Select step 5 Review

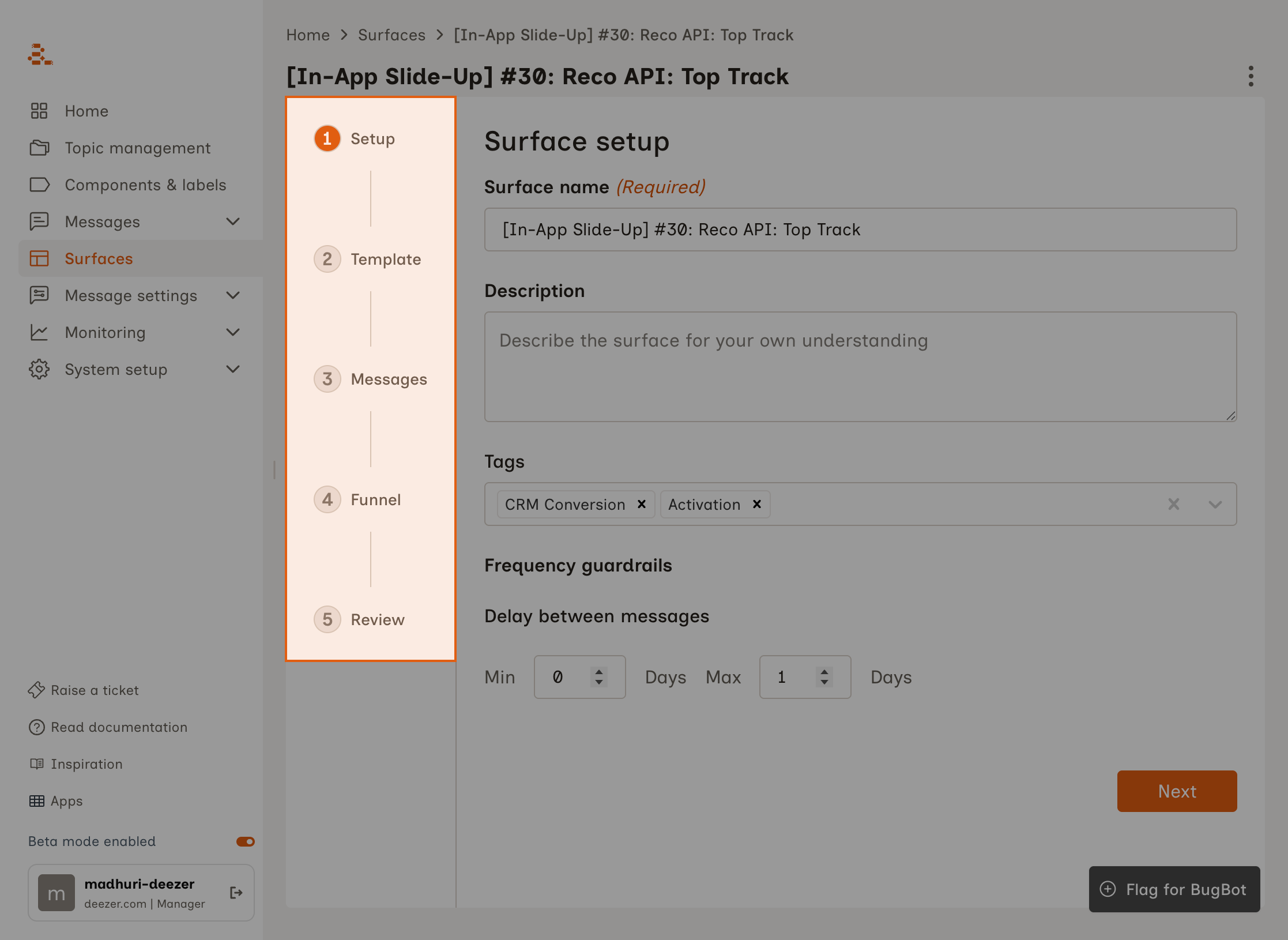[x=359, y=619]
